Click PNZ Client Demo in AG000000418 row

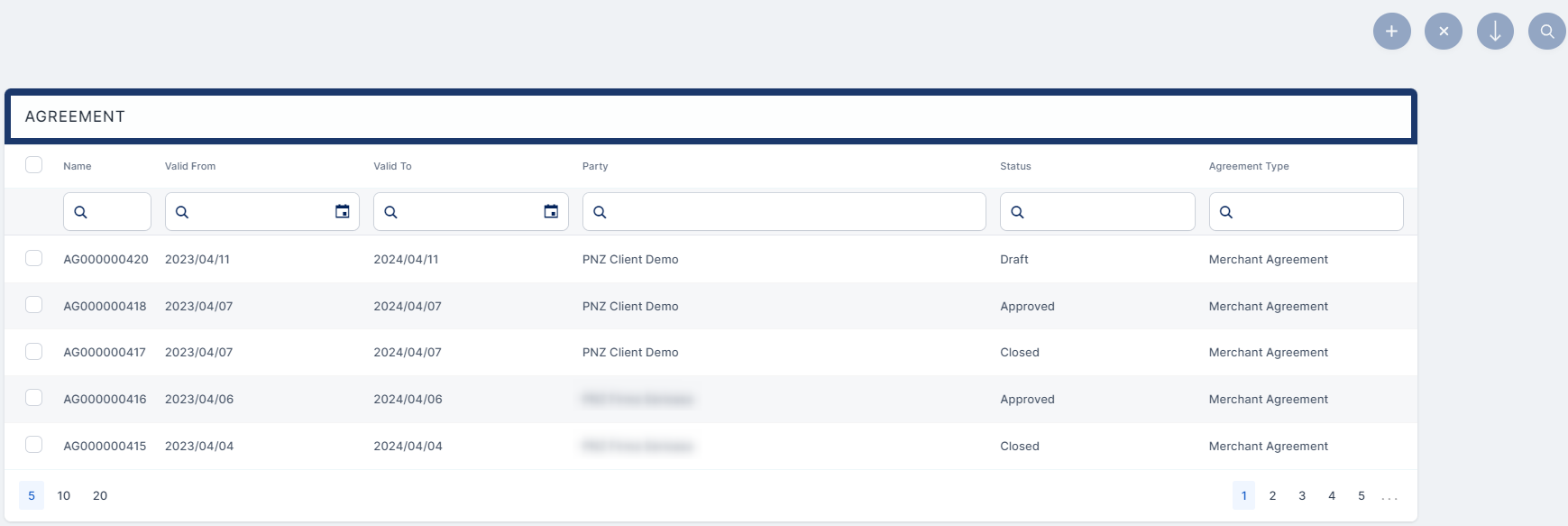point(630,306)
